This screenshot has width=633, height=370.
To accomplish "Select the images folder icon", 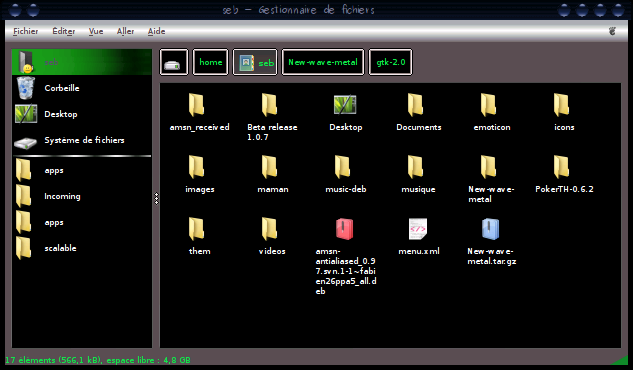I will [x=197, y=167].
